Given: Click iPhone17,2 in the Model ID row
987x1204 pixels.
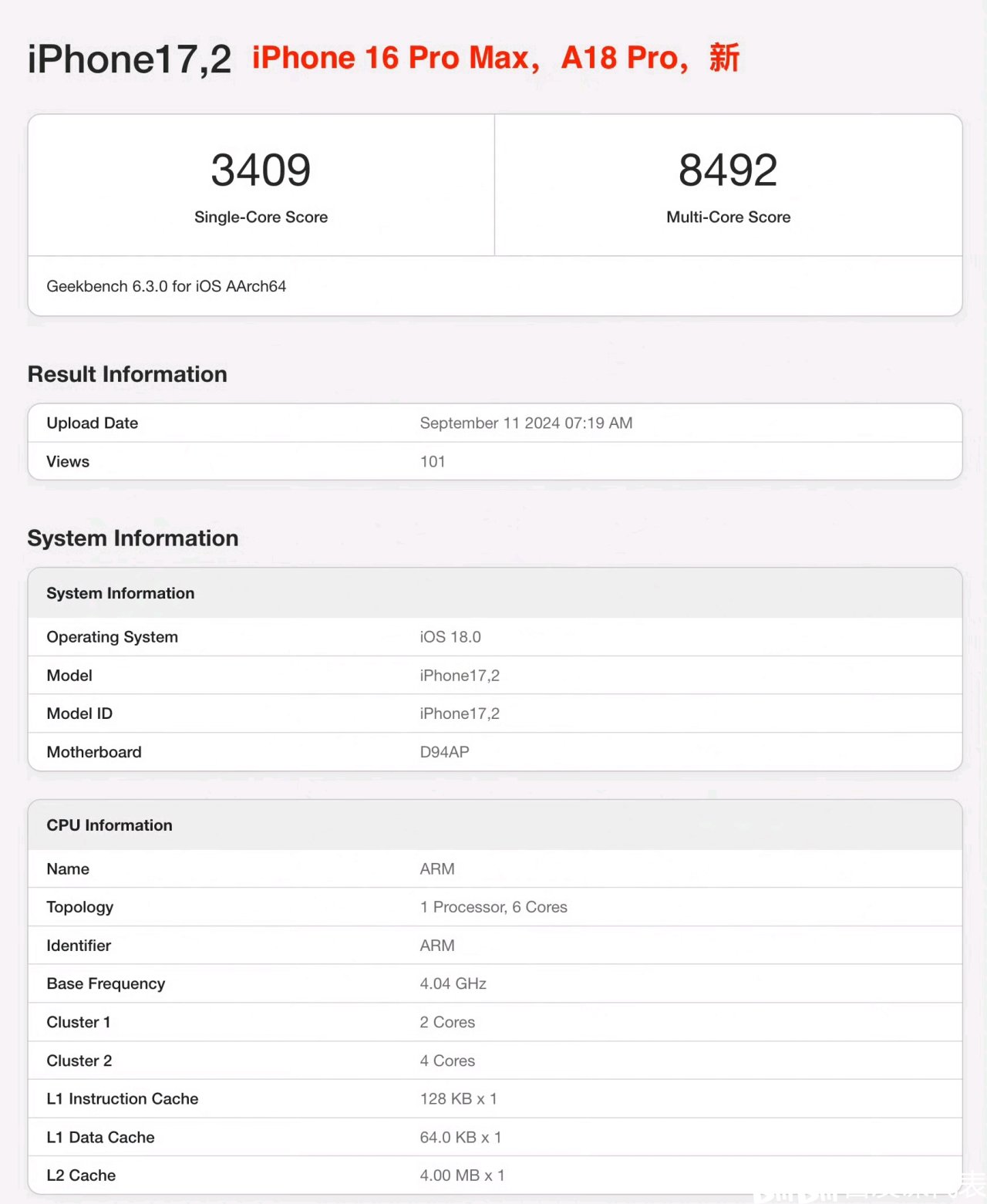Looking at the screenshot, I should click(460, 713).
